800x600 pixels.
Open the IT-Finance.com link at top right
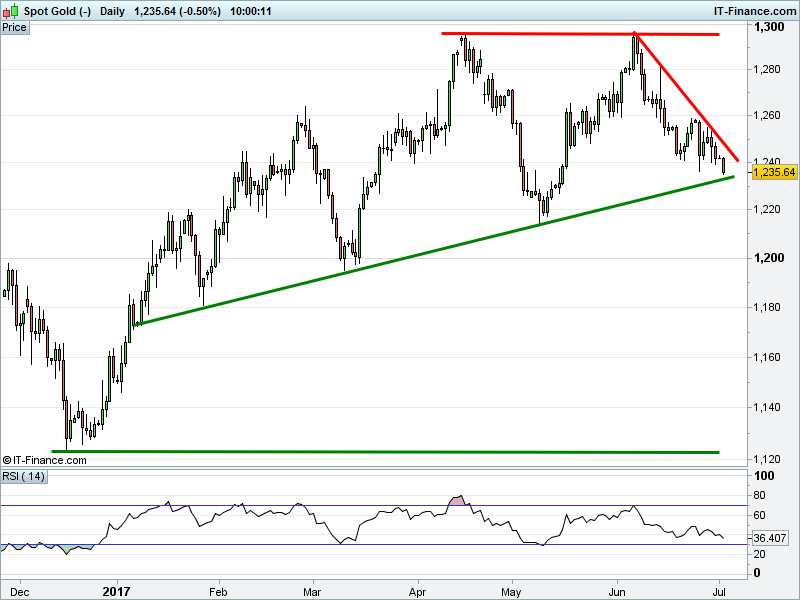coord(754,11)
